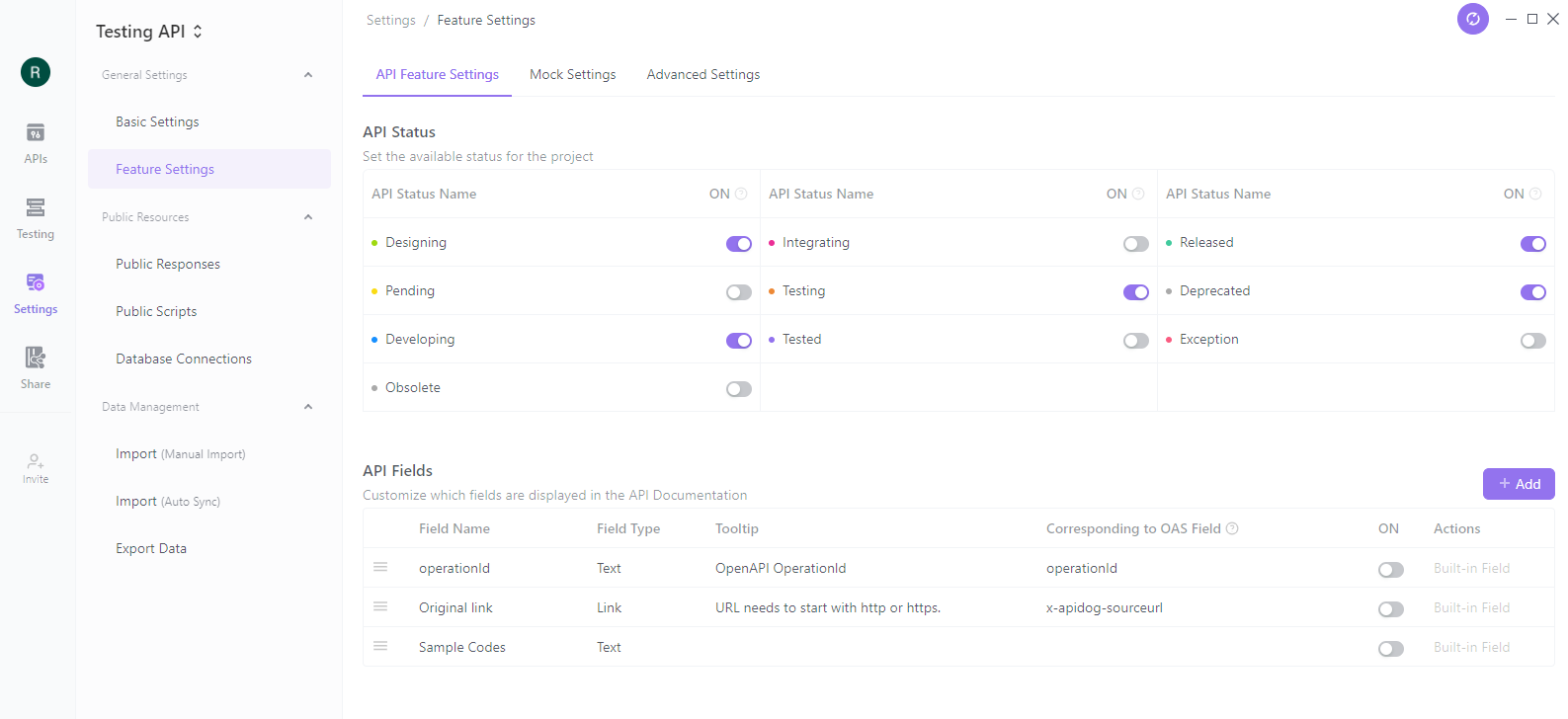Click the purple sync refresh icon
This screenshot has width=1568, height=719.
click(1472, 19)
